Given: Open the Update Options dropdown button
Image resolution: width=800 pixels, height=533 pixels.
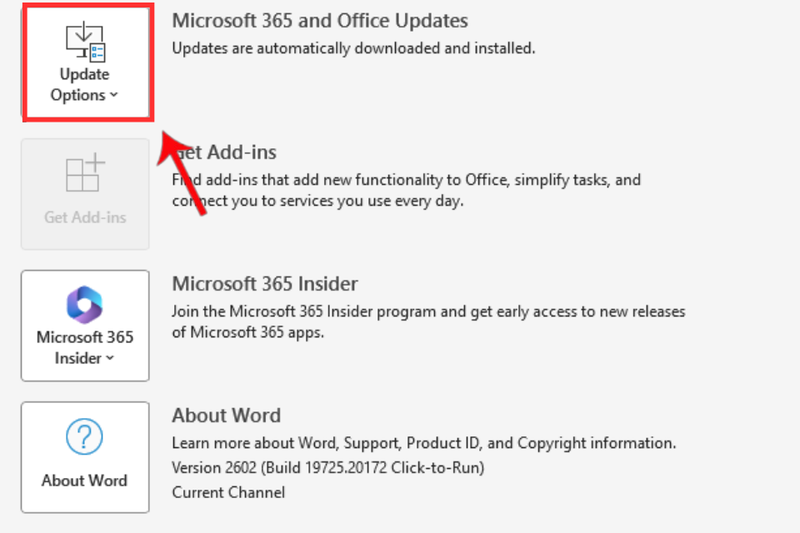Looking at the screenshot, I should point(85,62).
